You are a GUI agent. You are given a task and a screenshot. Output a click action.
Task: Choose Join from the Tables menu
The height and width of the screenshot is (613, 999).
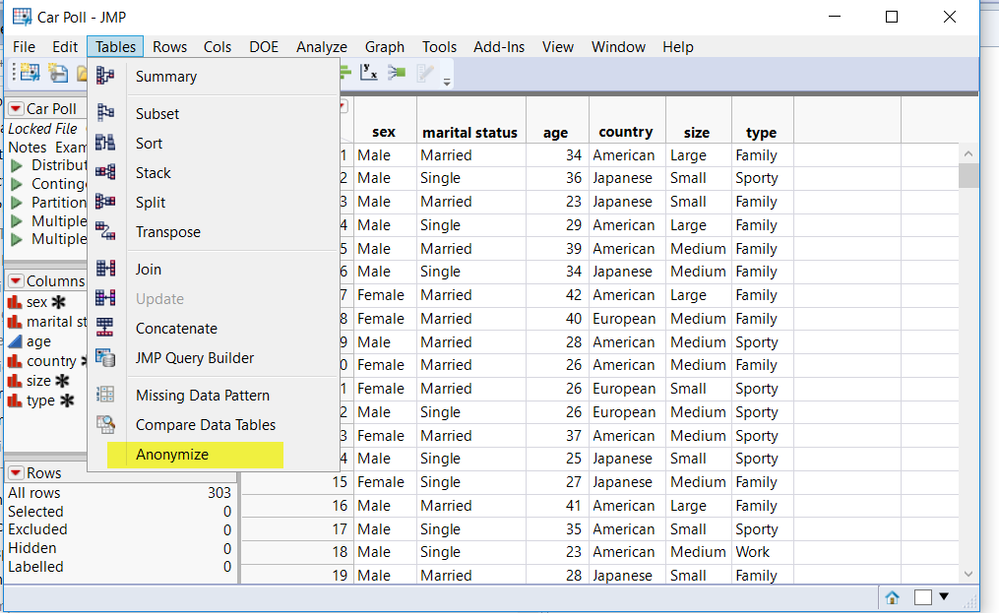[213, 269]
